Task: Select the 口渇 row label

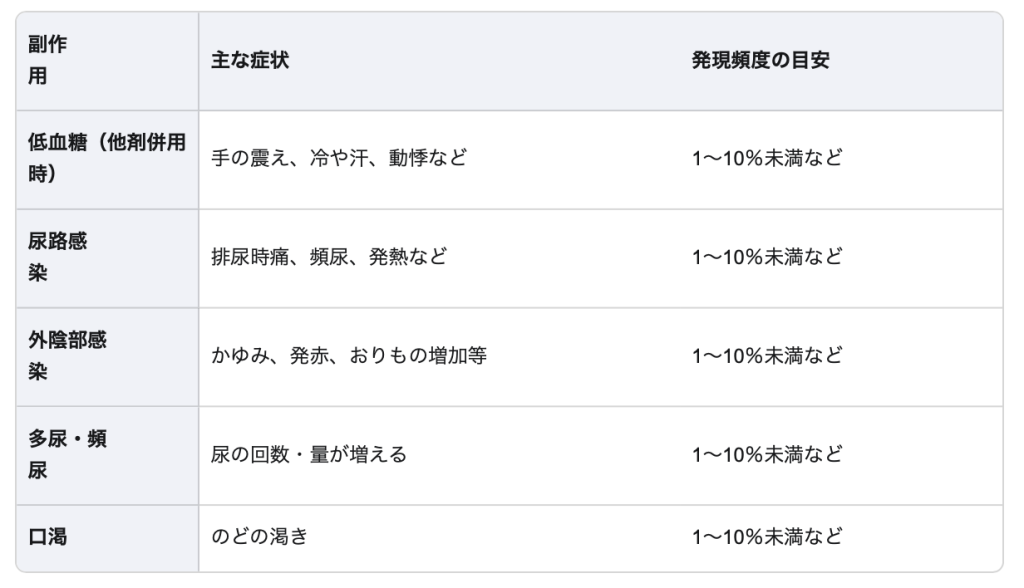Action: [x=48, y=536]
